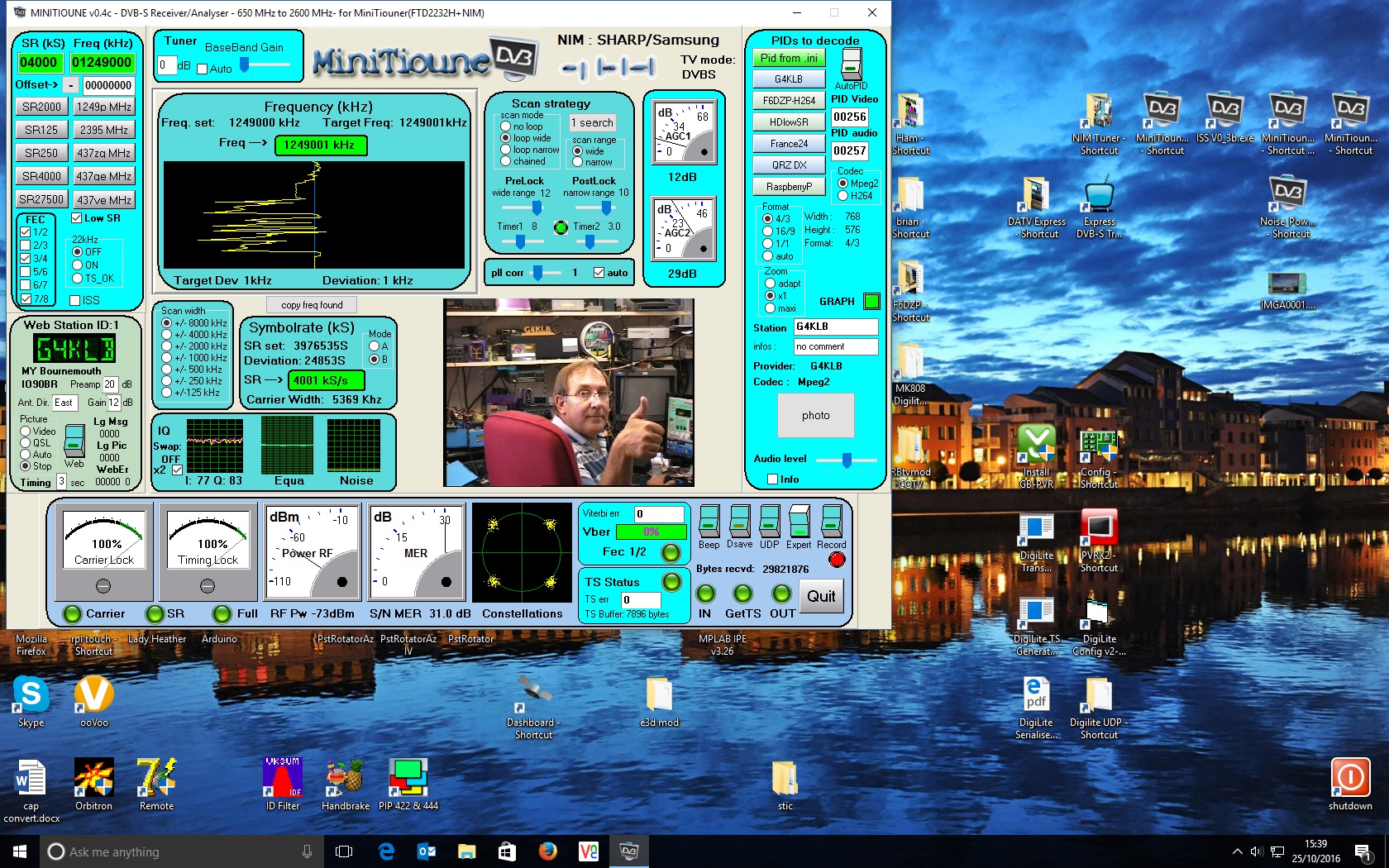Adjust the Audio level slider

pyautogui.click(x=847, y=460)
